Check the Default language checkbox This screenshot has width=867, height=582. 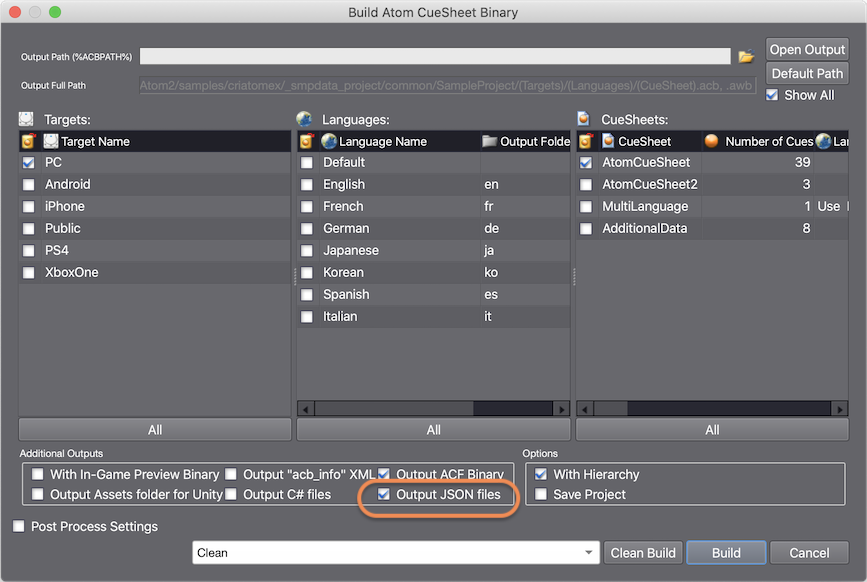(307, 162)
